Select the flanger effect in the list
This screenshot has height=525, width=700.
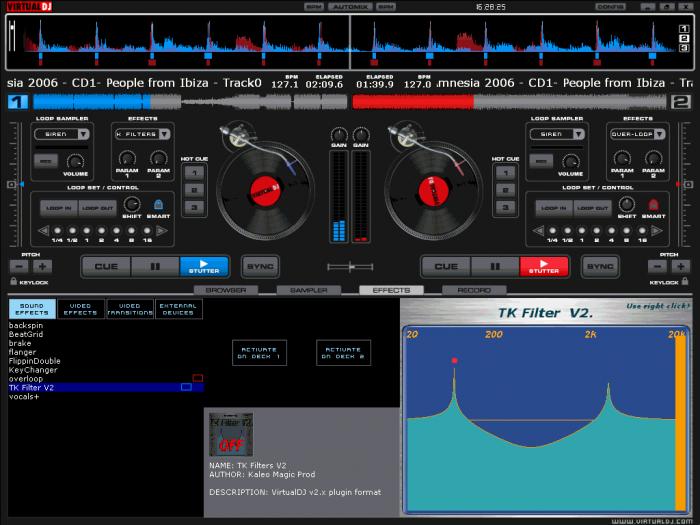coord(23,352)
